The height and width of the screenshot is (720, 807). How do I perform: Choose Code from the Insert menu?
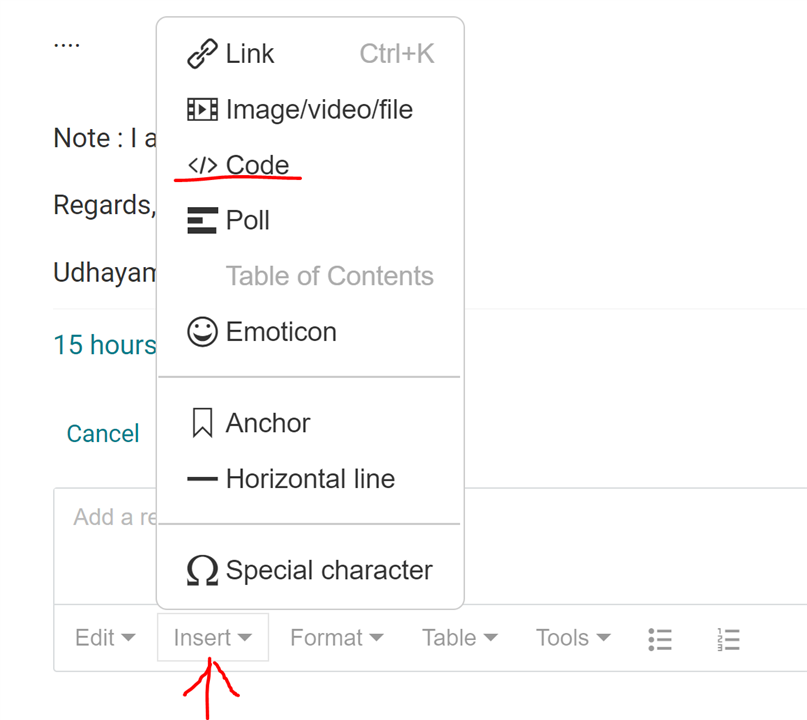pyautogui.click(x=257, y=165)
